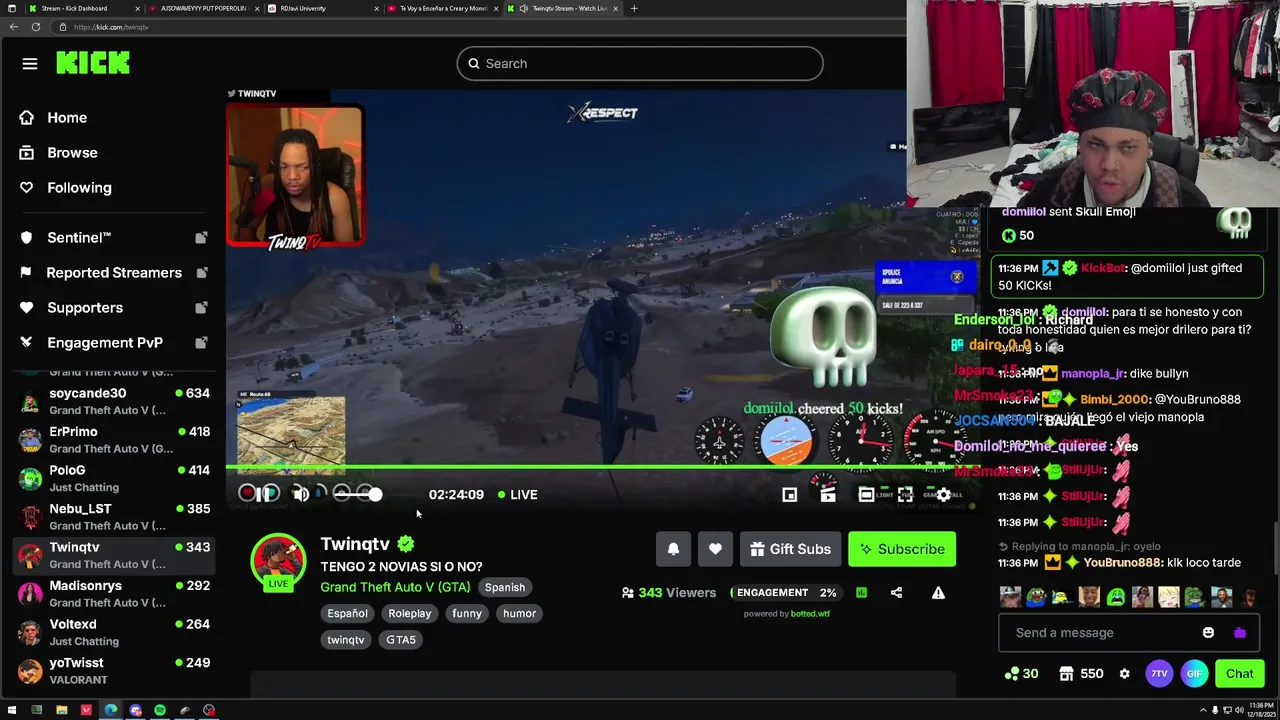This screenshot has width=1280, height=720.
Task: Share the stream via share icon
Action: (x=896, y=592)
